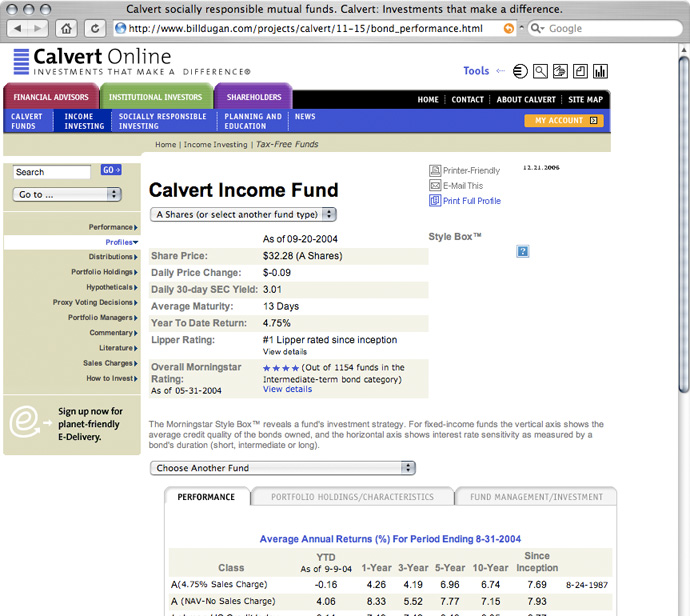Select Fund Management/Investment tab
690x616 pixels.
point(536,497)
